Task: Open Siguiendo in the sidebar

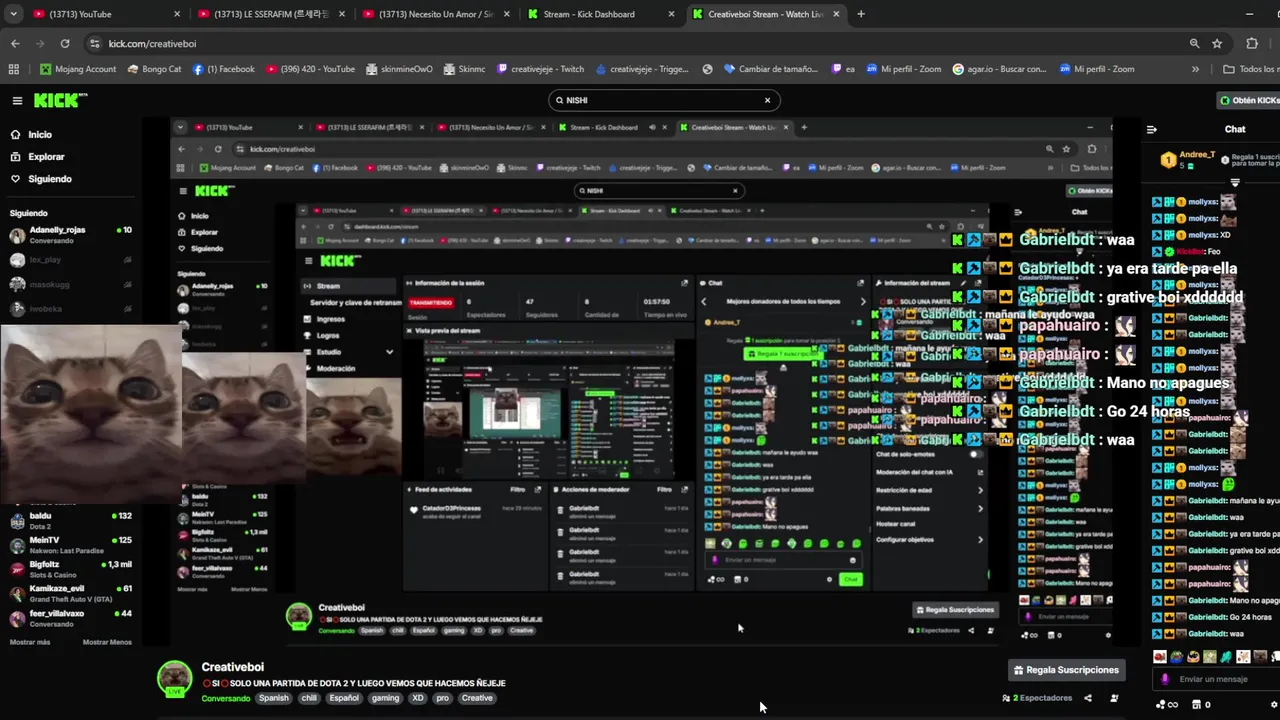Action: (x=50, y=179)
